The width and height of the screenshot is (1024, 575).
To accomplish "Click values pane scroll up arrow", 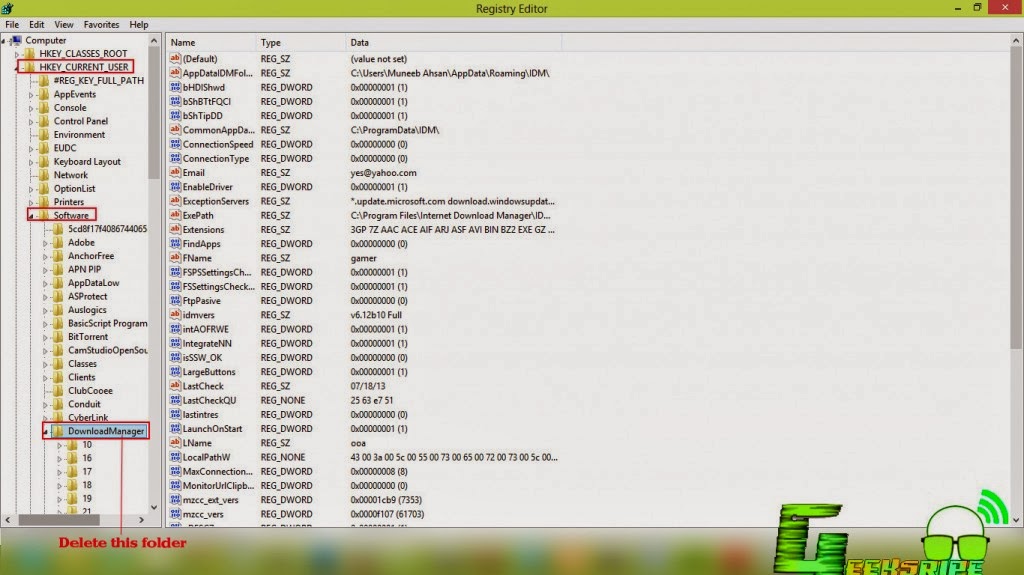I will (1016, 41).
